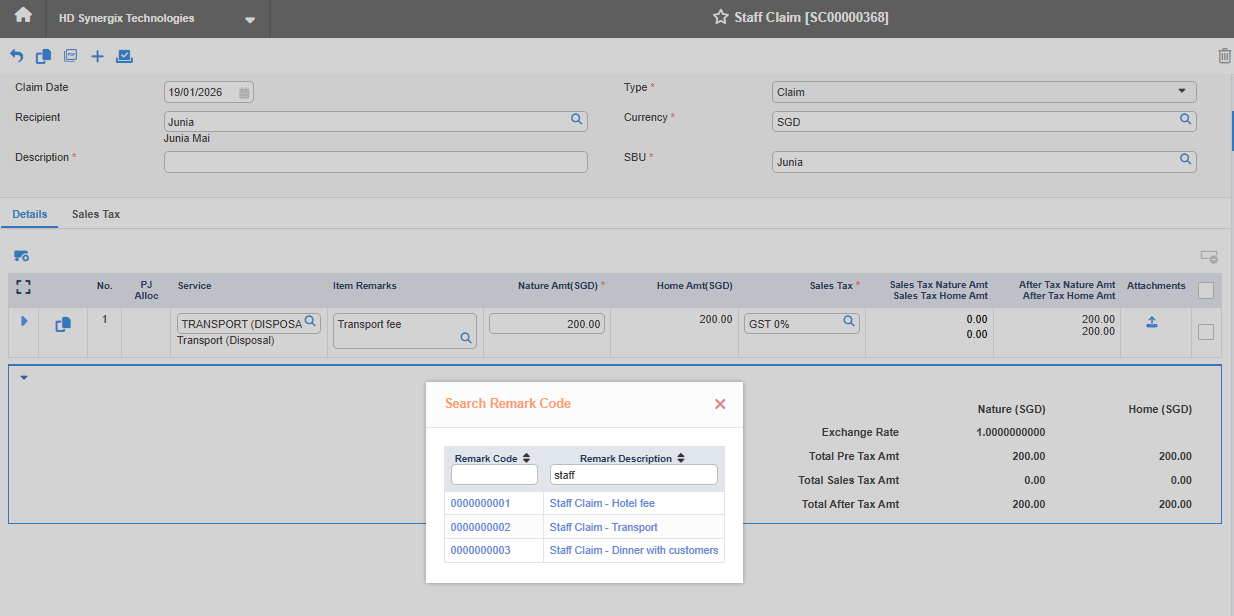
Task: Switch to the Sales Tax tab
Action: click(96, 214)
